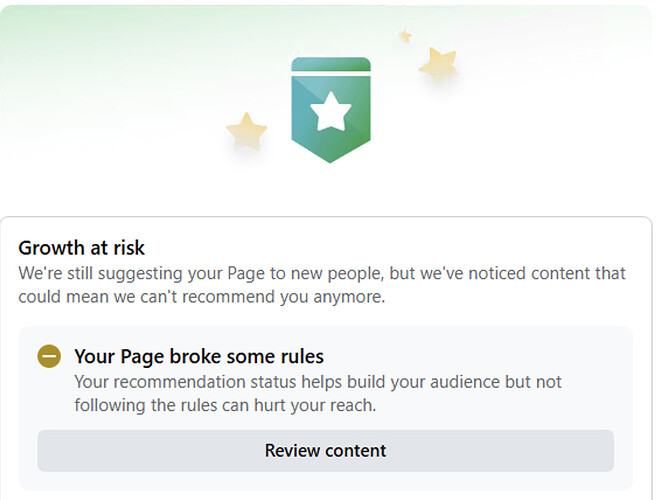
Task: Click the white star inside the badge
Action: pos(331,111)
